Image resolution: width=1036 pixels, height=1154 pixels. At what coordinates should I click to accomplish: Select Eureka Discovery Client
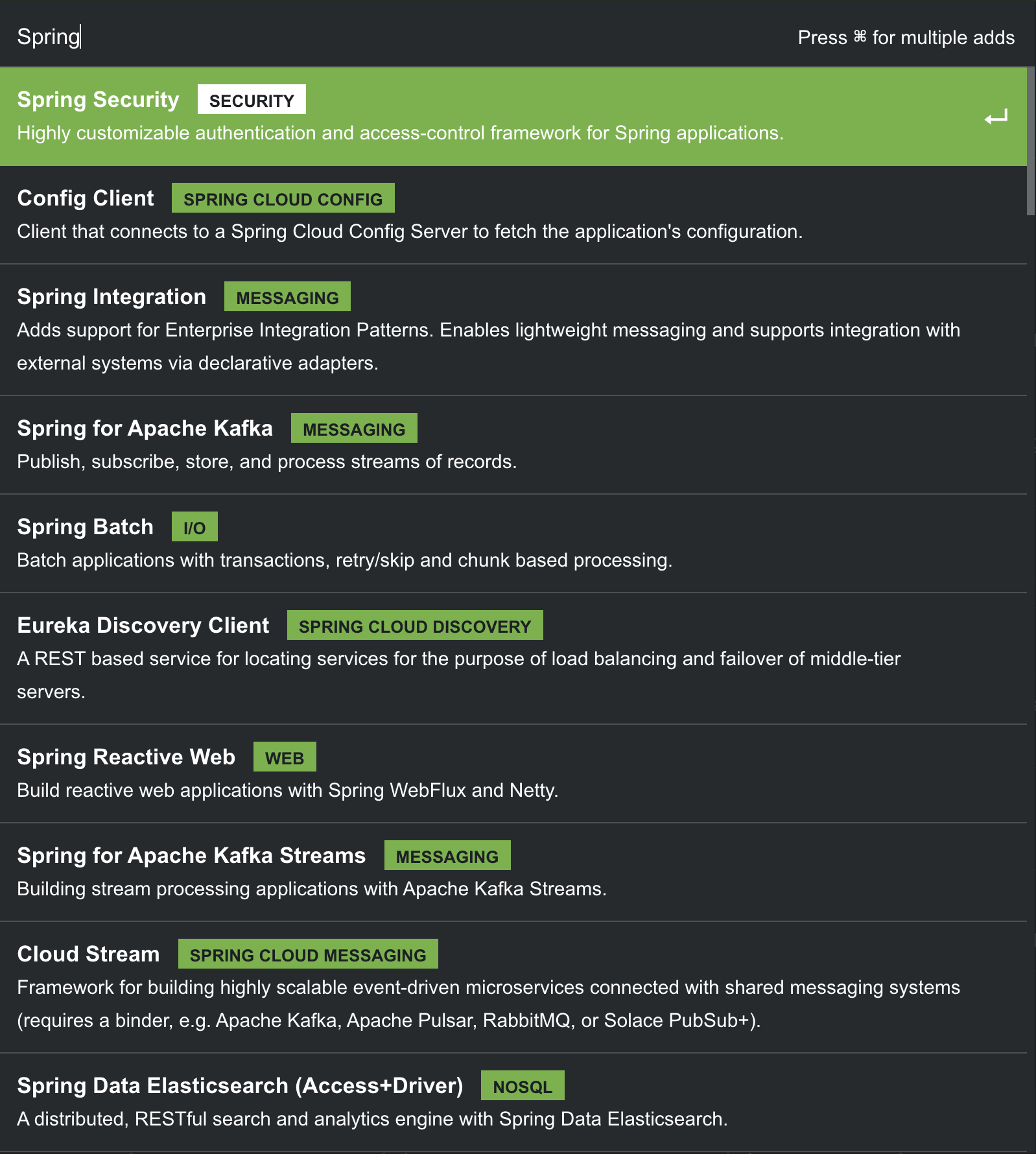click(x=513, y=659)
